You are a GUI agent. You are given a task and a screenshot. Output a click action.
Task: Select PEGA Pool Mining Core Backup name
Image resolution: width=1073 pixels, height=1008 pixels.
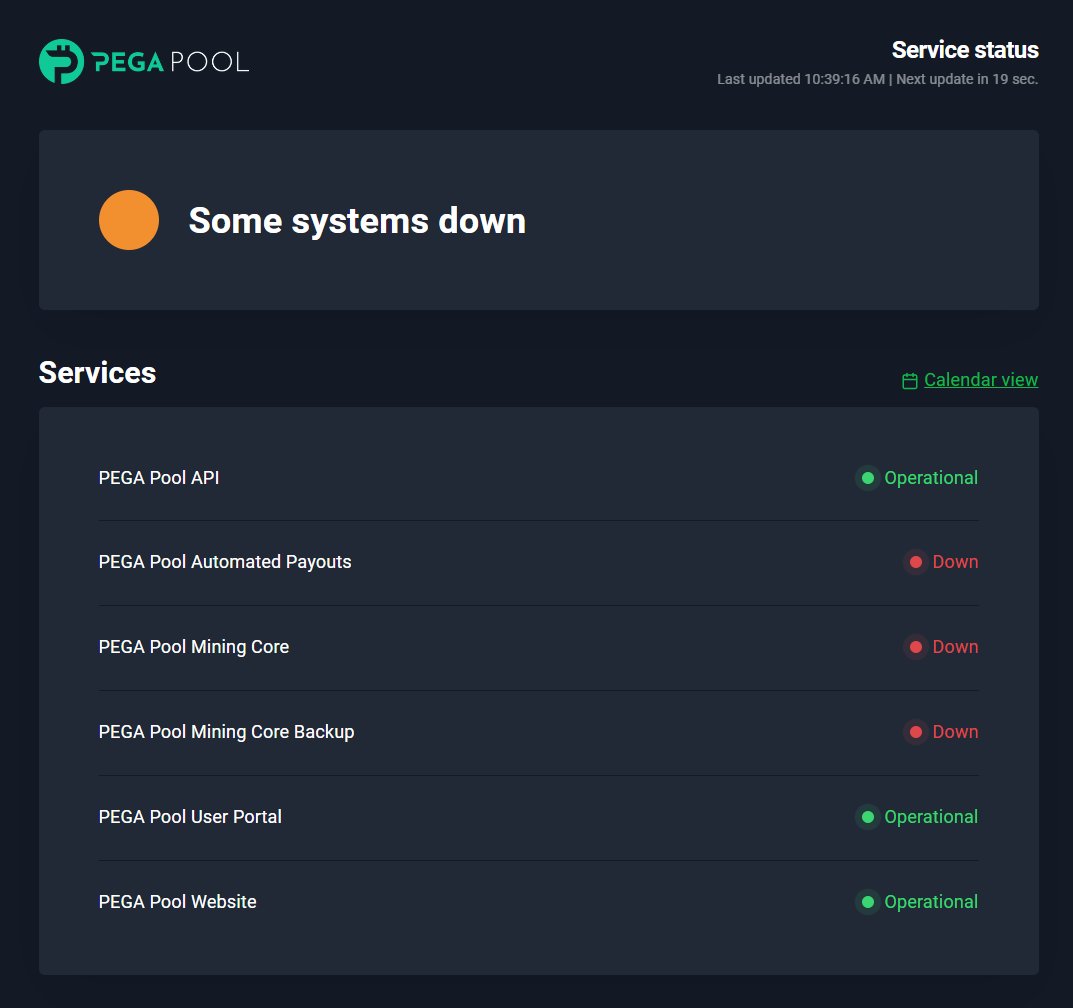pos(227,732)
